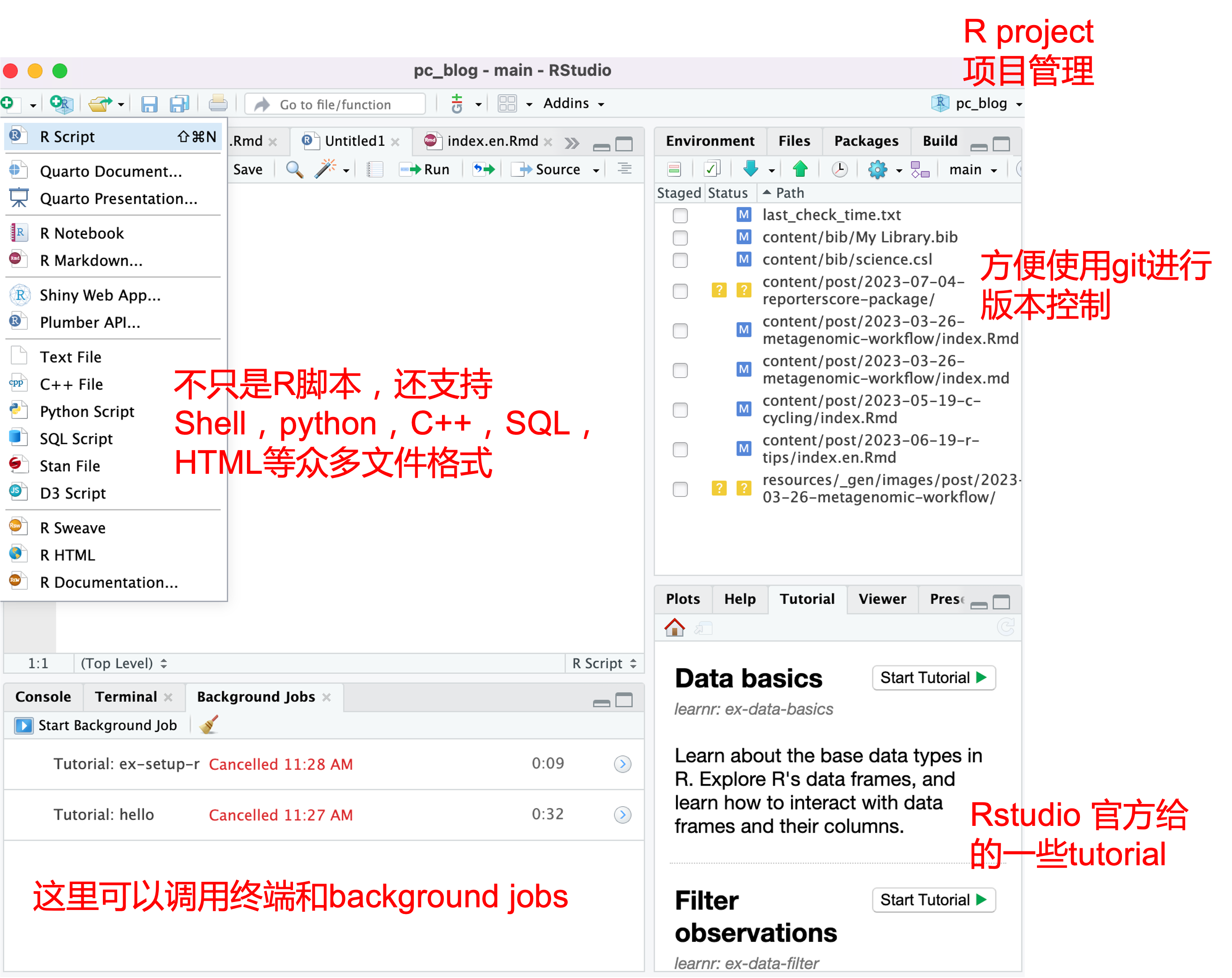Click the Git pull blue arrow
This screenshot has width=1232, height=978.
pyautogui.click(x=750, y=169)
